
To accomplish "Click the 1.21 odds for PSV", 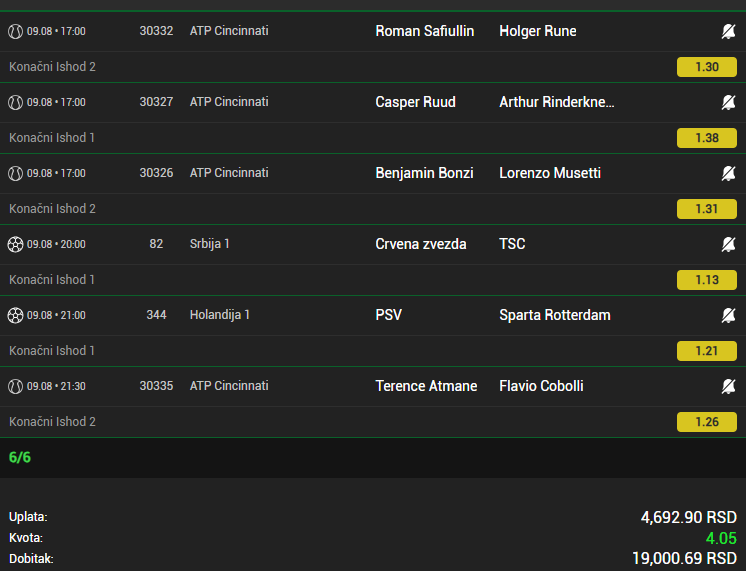I will [x=707, y=351].
